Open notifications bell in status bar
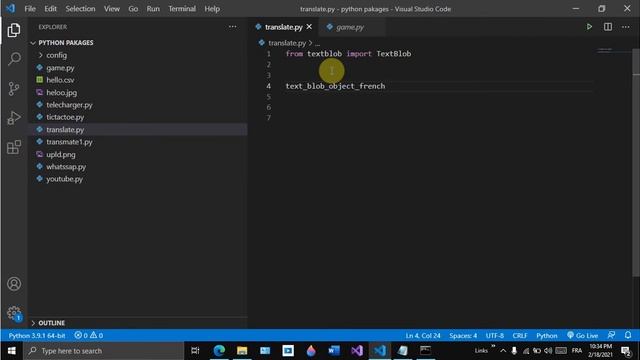Screen dimensions: 640x360 tap(628, 336)
